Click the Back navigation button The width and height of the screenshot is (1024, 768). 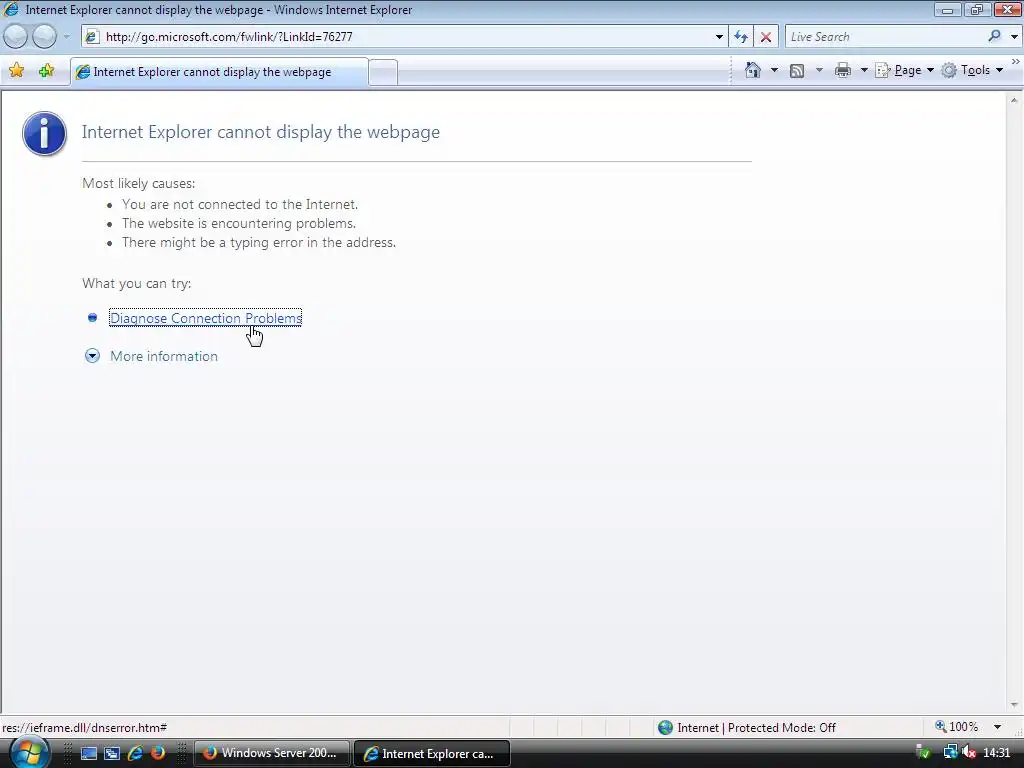[16, 37]
